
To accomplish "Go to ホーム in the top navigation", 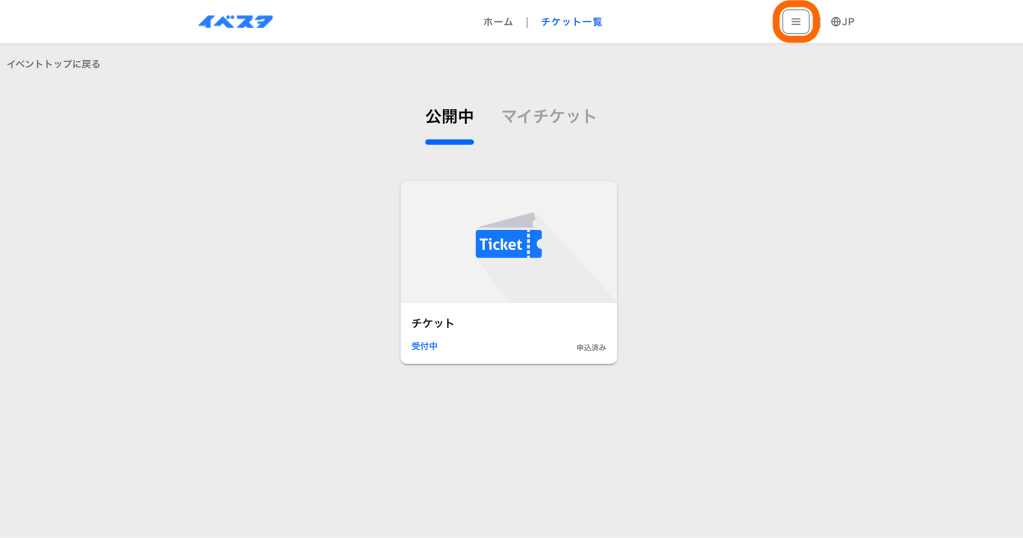I will point(498,22).
